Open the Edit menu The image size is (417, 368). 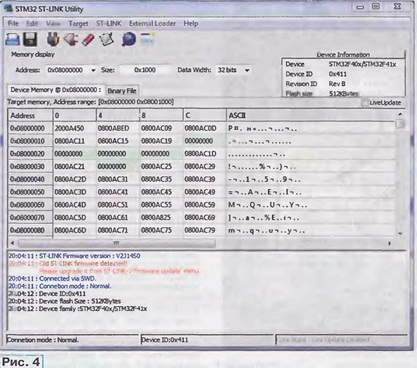tap(32, 23)
